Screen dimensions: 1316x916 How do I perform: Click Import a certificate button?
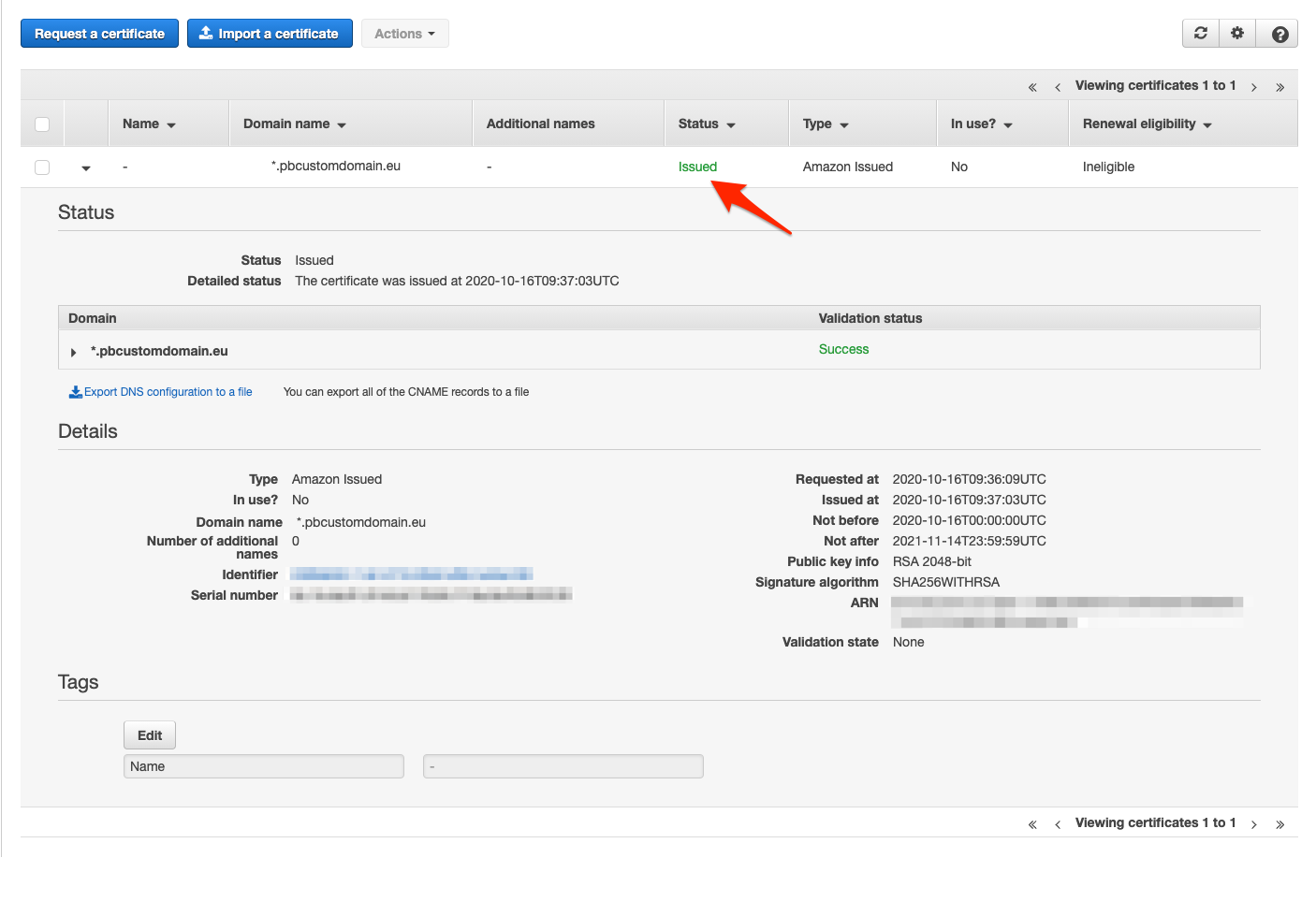pyautogui.click(x=270, y=34)
